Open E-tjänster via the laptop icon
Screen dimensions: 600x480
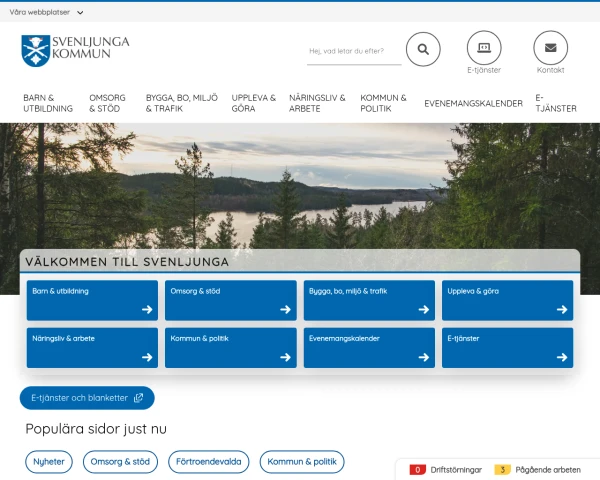pos(484,48)
